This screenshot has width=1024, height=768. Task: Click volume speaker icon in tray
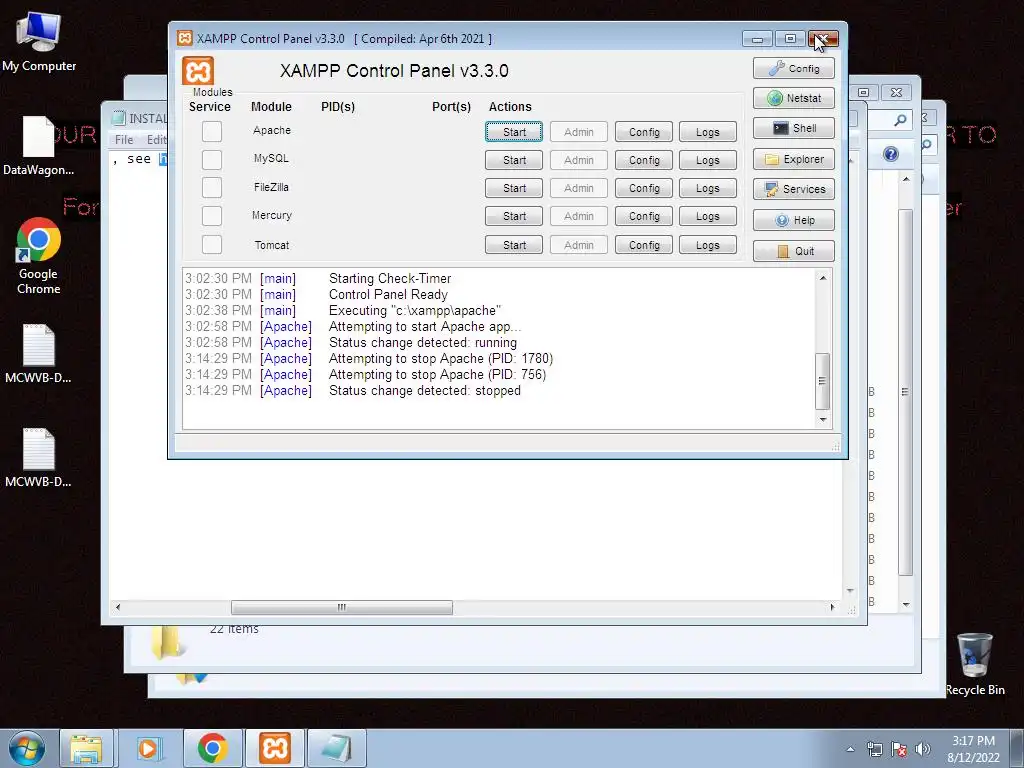click(923, 749)
